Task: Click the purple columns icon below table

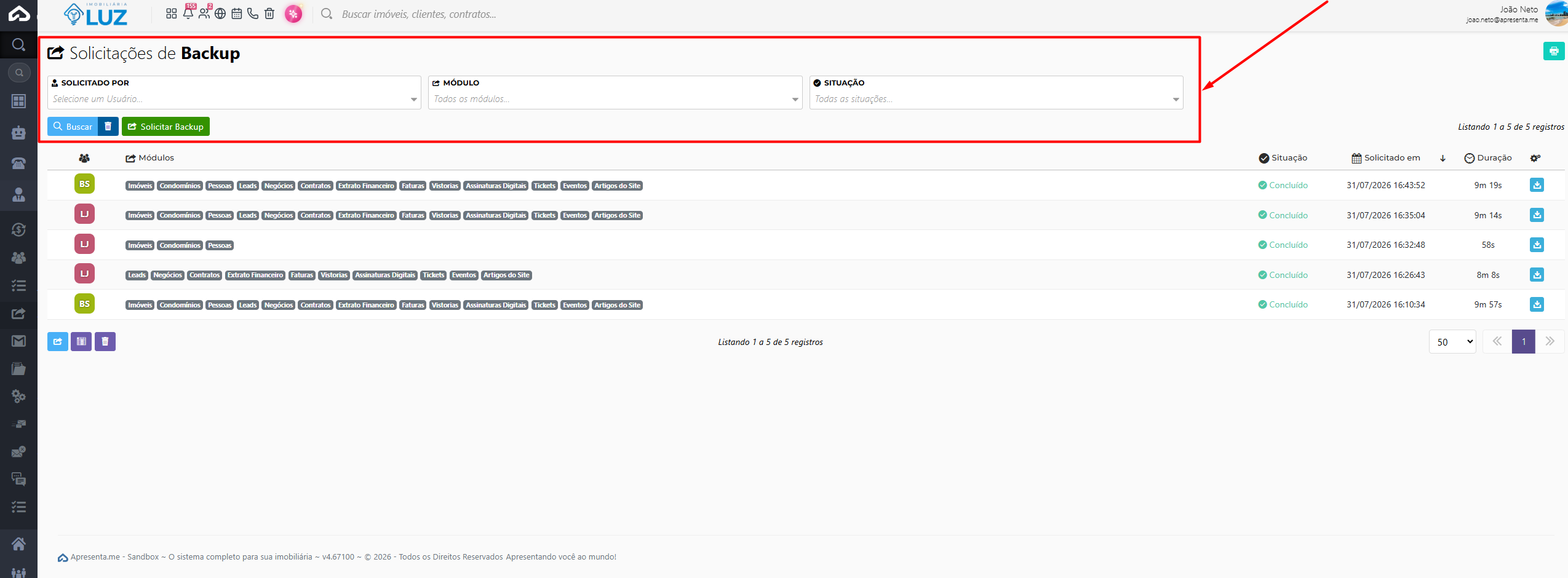Action: pyautogui.click(x=81, y=341)
